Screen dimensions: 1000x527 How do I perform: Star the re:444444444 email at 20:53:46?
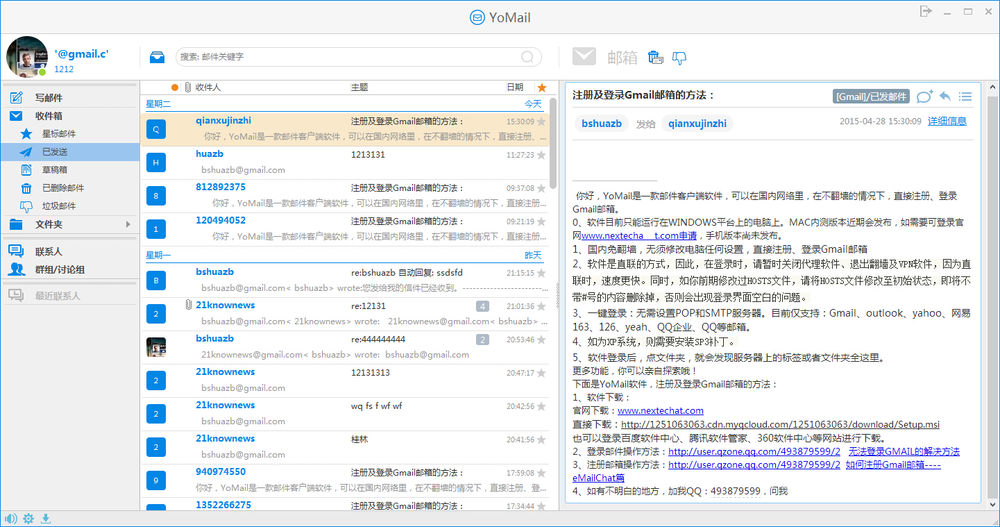coord(541,339)
